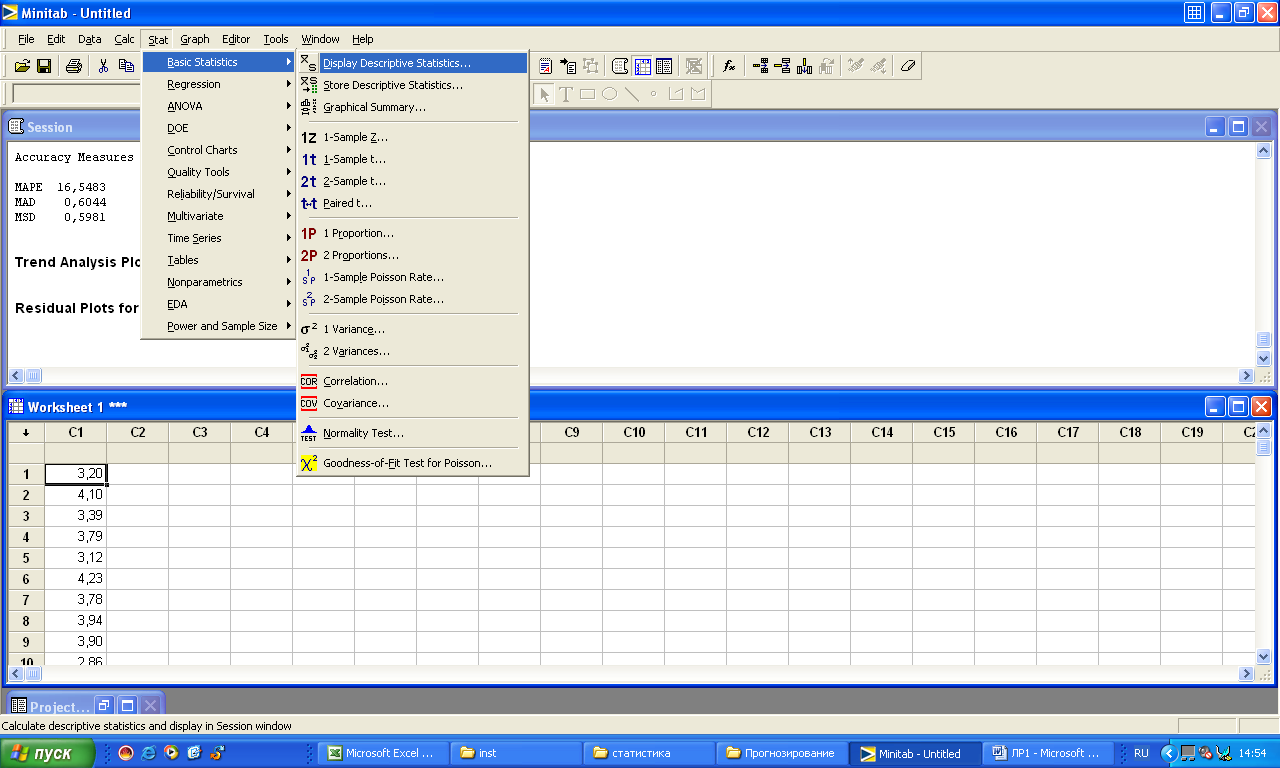Expand the Time Series submenu
The width and height of the screenshot is (1280, 768).
point(219,238)
